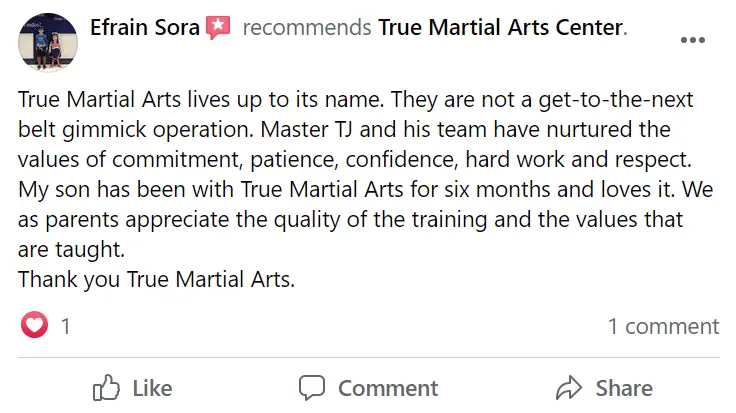Viewport: 736px width, 413px height.
Task: Click the thumbs-up Like icon
Action: click(106, 388)
